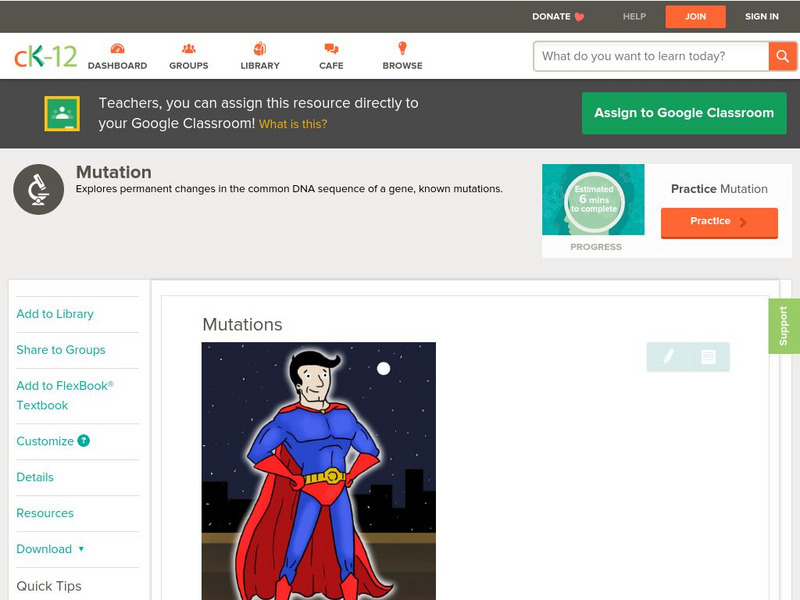The image size is (800, 600).
Task: Open the HELP menu item
Action: [634, 16]
